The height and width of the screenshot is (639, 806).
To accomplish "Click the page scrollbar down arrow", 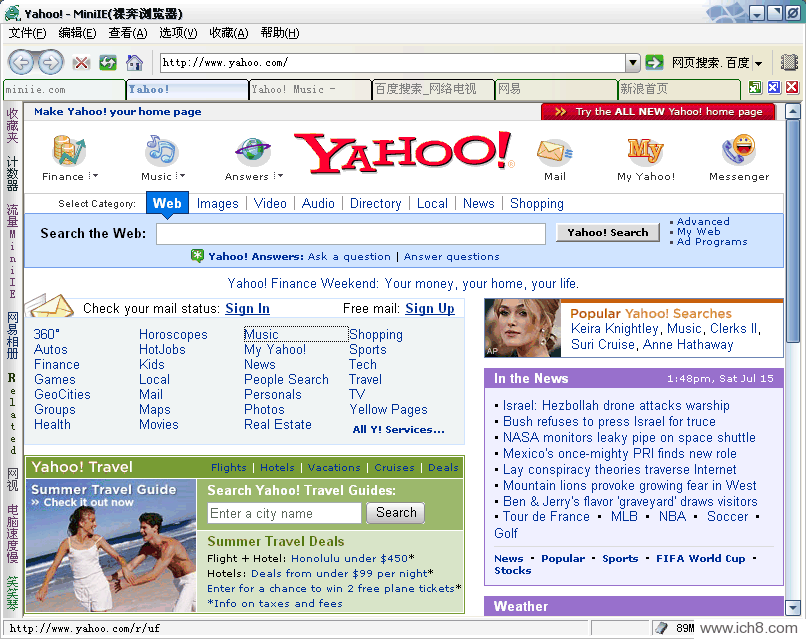I will point(793,608).
